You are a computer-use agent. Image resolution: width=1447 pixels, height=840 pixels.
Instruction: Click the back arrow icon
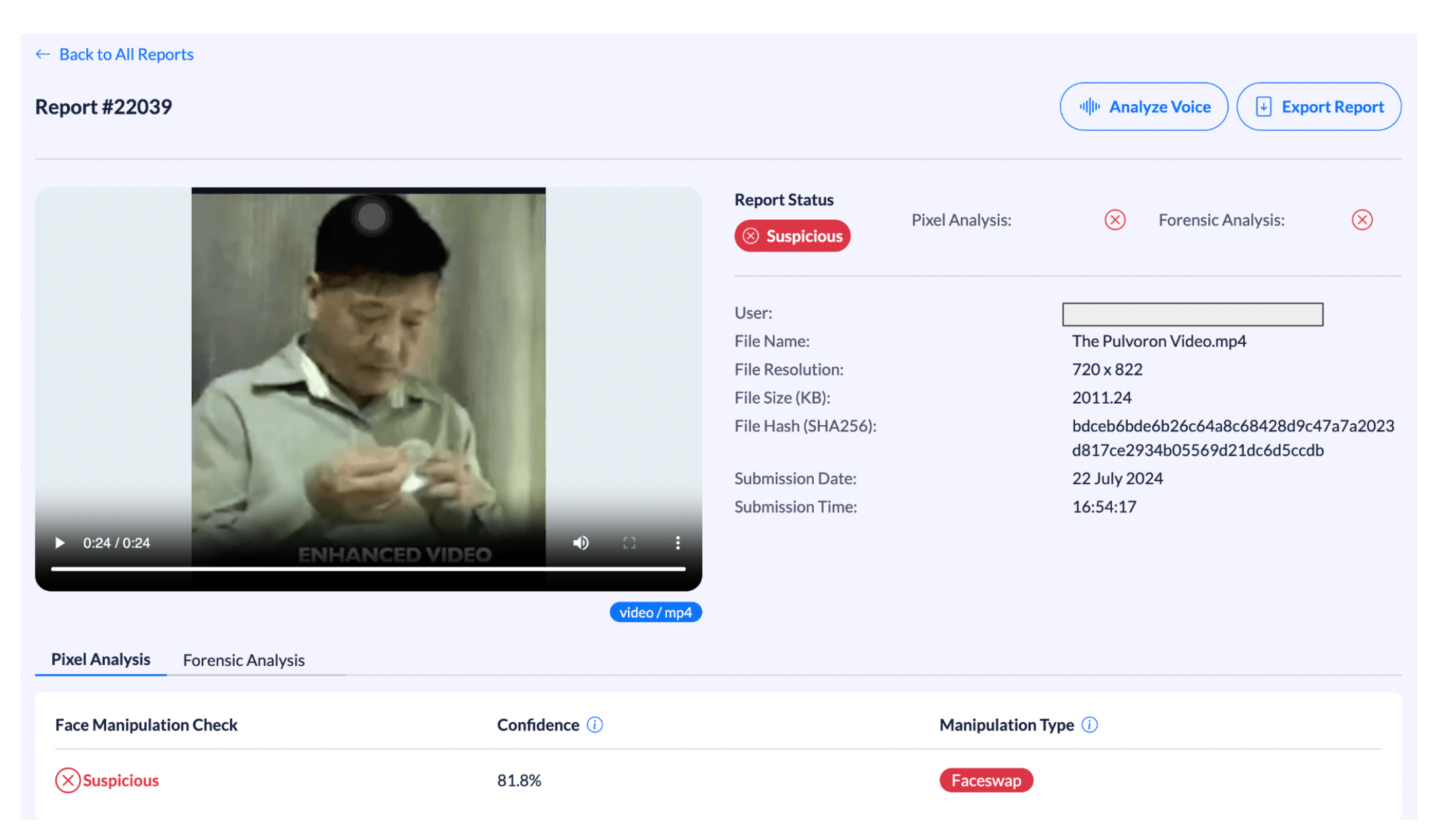coord(43,54)
